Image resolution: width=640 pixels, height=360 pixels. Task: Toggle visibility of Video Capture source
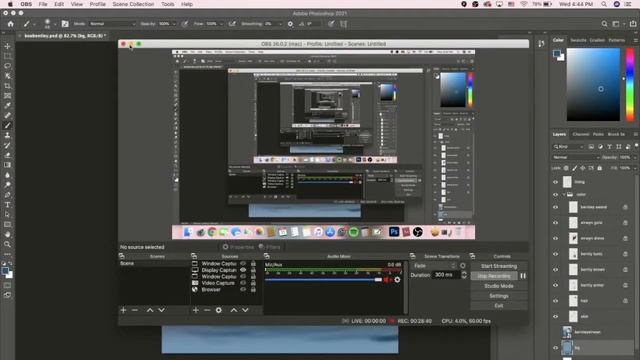point(243,283)
